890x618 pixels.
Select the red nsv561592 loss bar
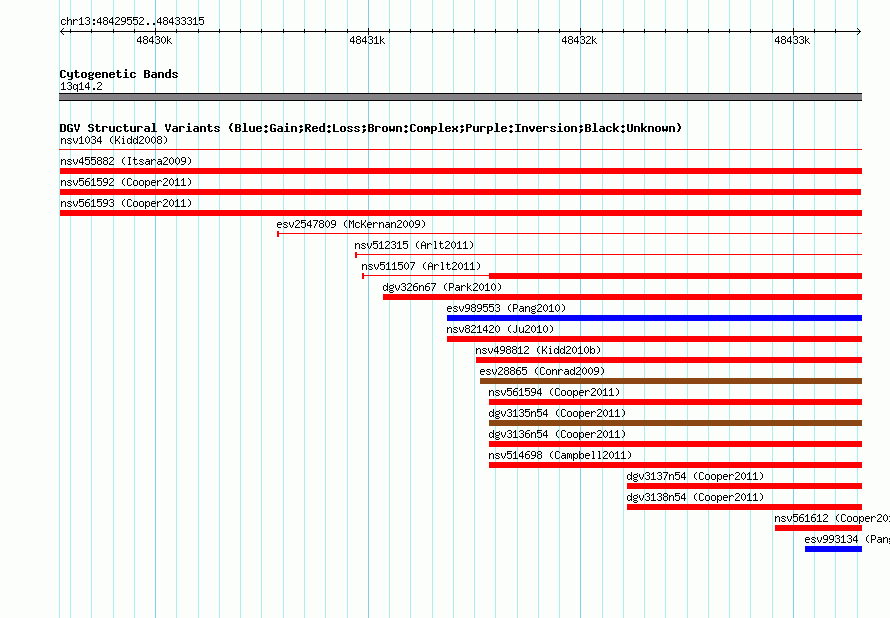460,192
